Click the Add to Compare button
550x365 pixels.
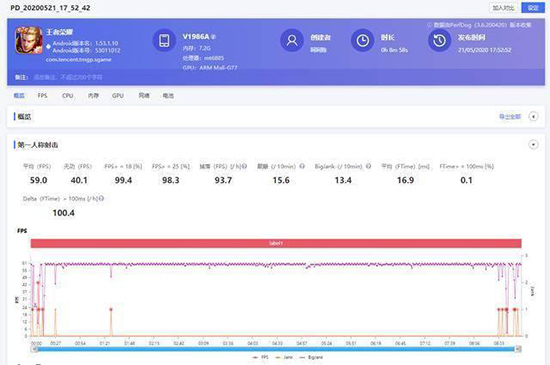tap(503, 8)
